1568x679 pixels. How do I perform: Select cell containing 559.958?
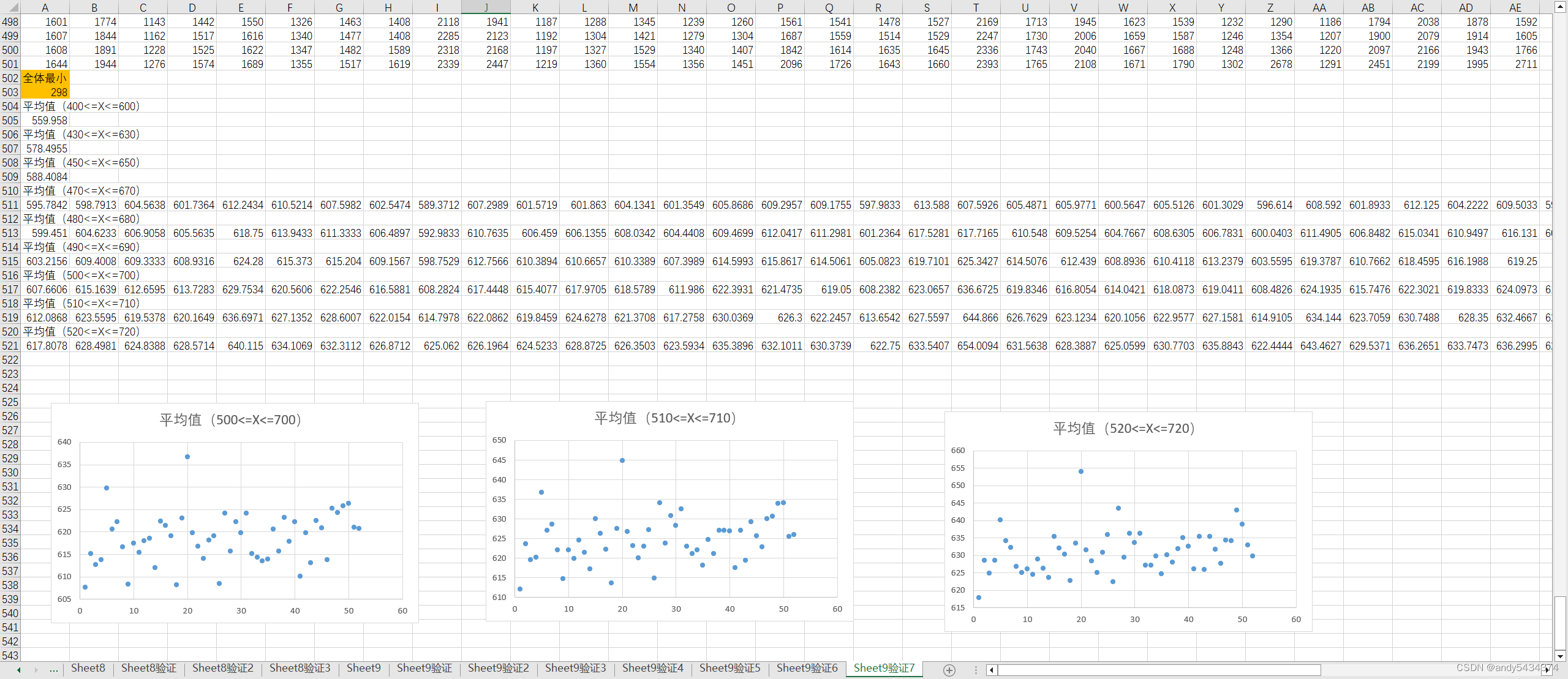(x=45, y=121)
